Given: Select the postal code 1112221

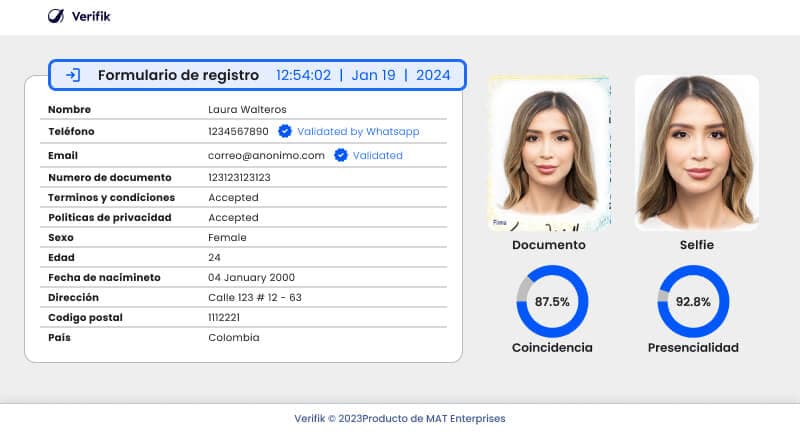Looking at the screenshot, I should pyautogui.click(x=223, y=317).
